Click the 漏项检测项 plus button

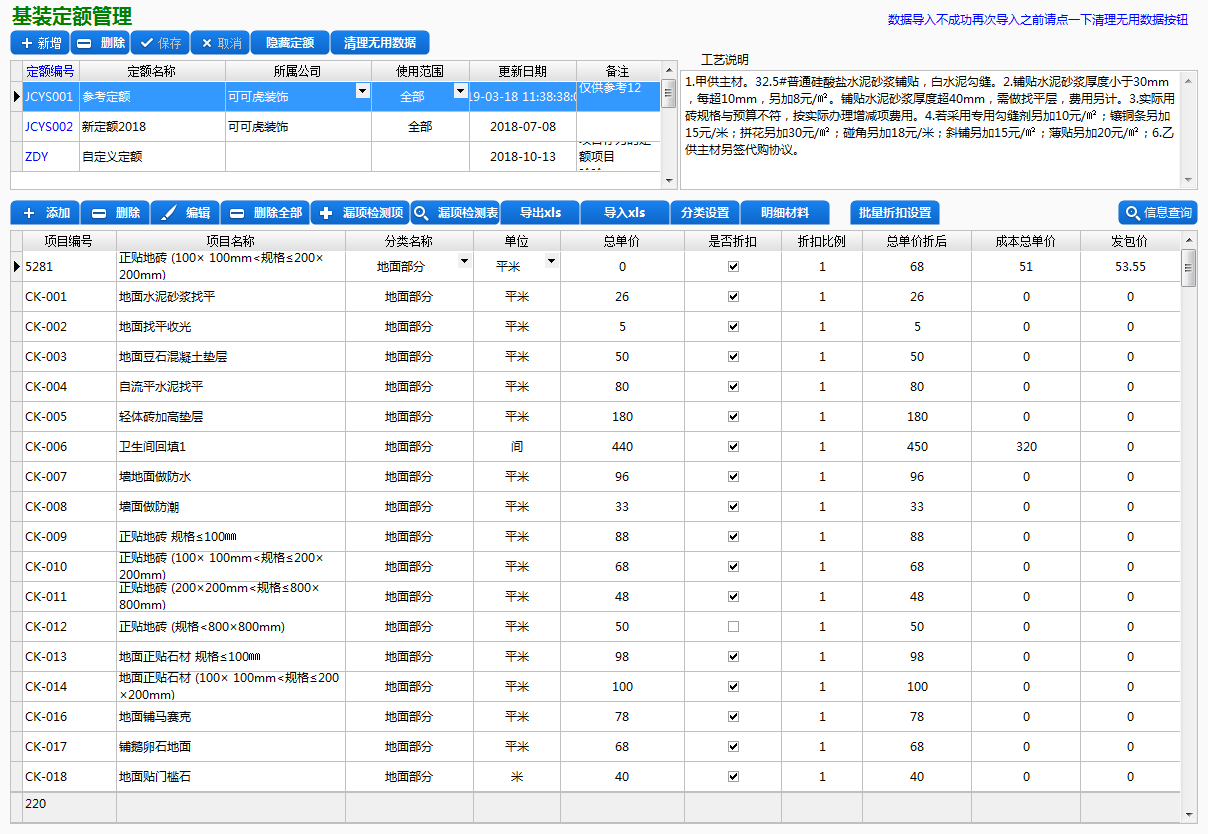pos(360,213)
